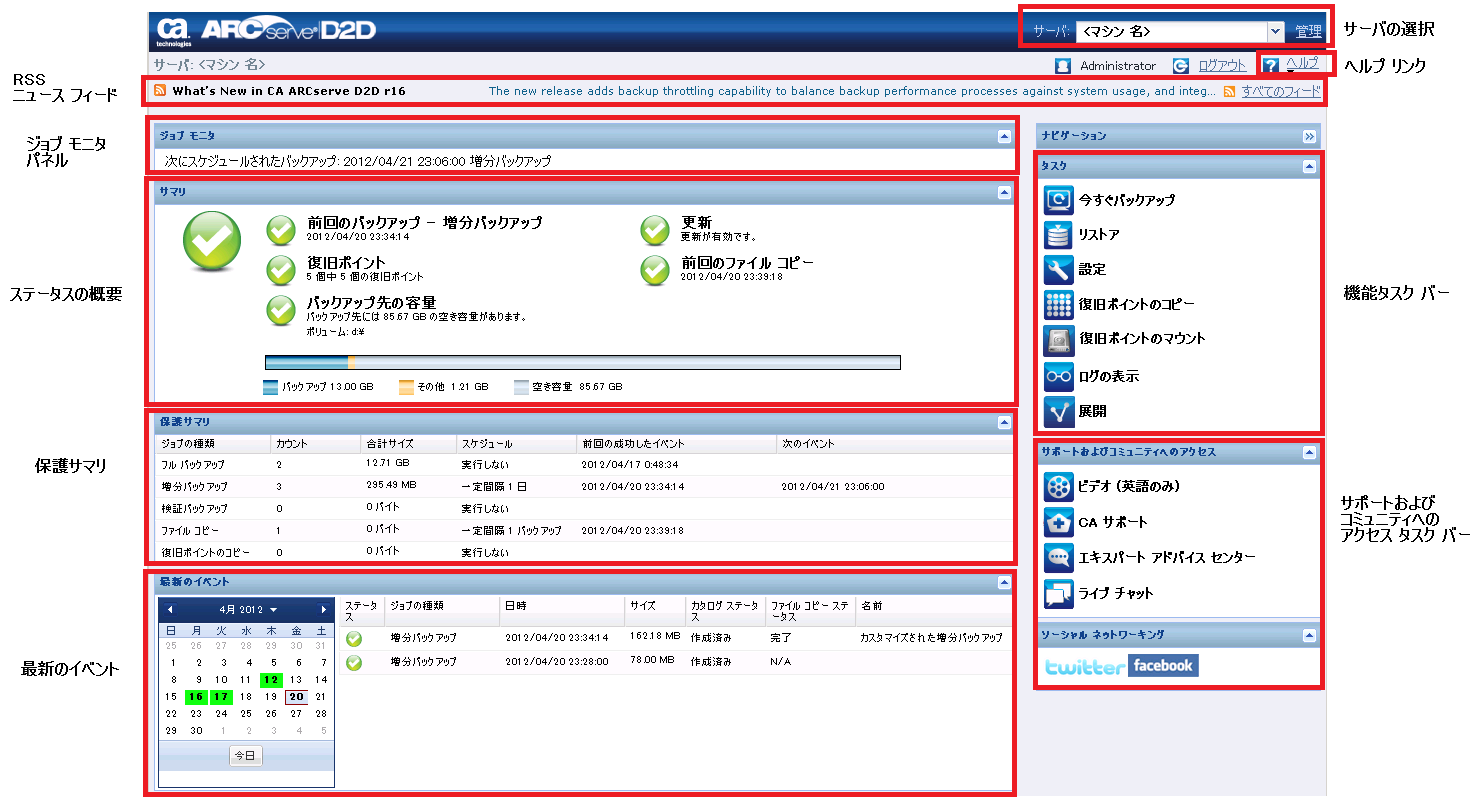Start ライブ チャット from the support bar

[x=1060, y=593]
